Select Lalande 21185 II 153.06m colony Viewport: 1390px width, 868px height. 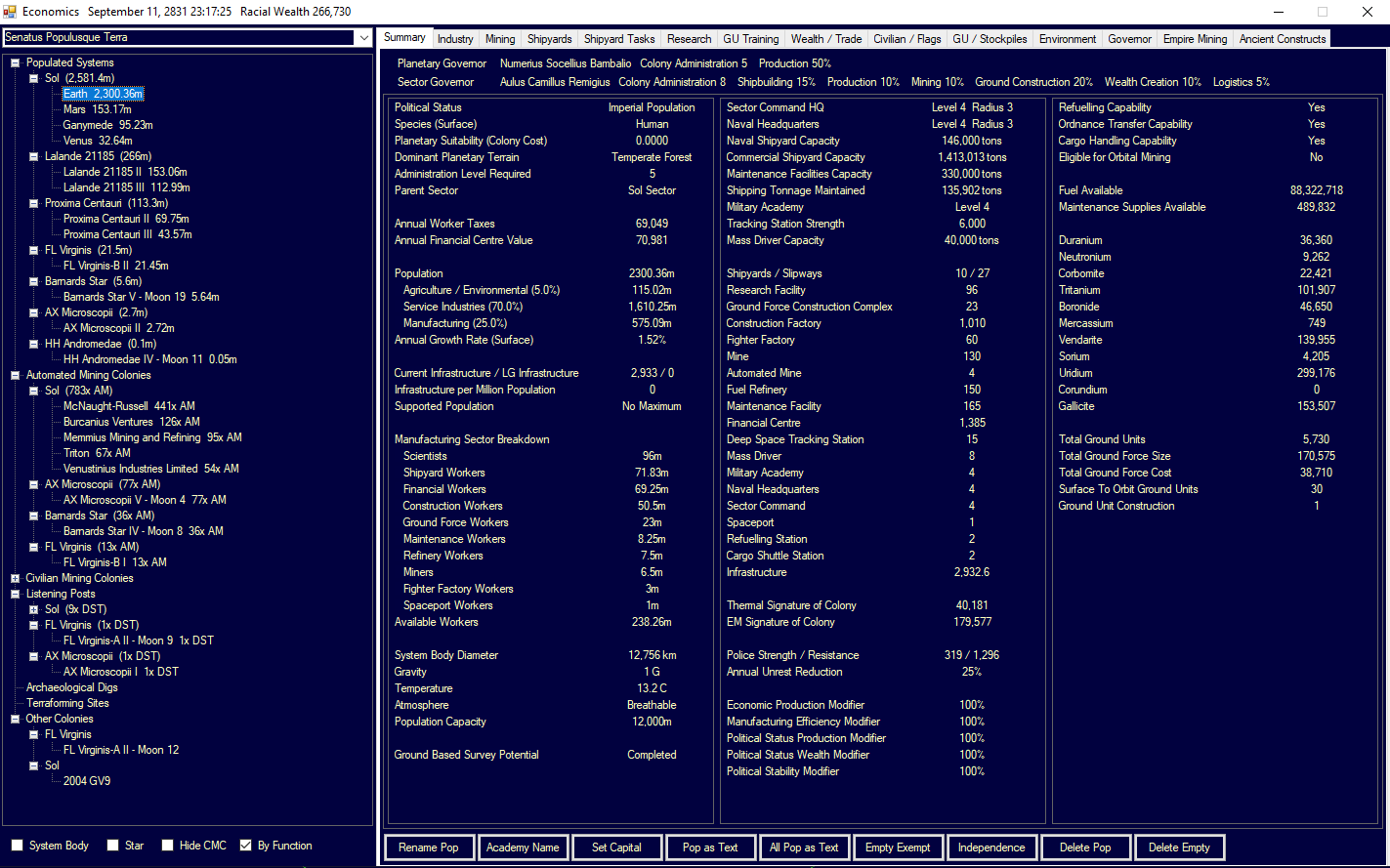click(125, 172)
